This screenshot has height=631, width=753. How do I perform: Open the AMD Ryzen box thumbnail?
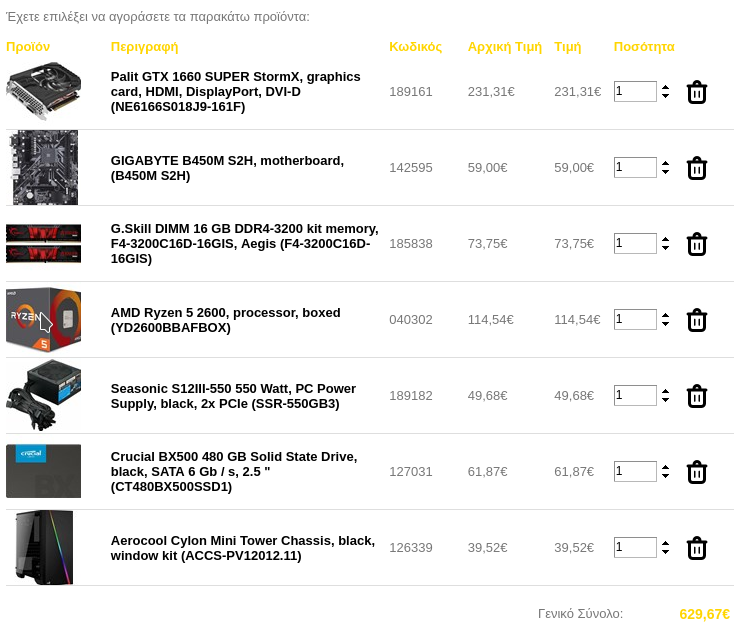(x=43, y=319)
